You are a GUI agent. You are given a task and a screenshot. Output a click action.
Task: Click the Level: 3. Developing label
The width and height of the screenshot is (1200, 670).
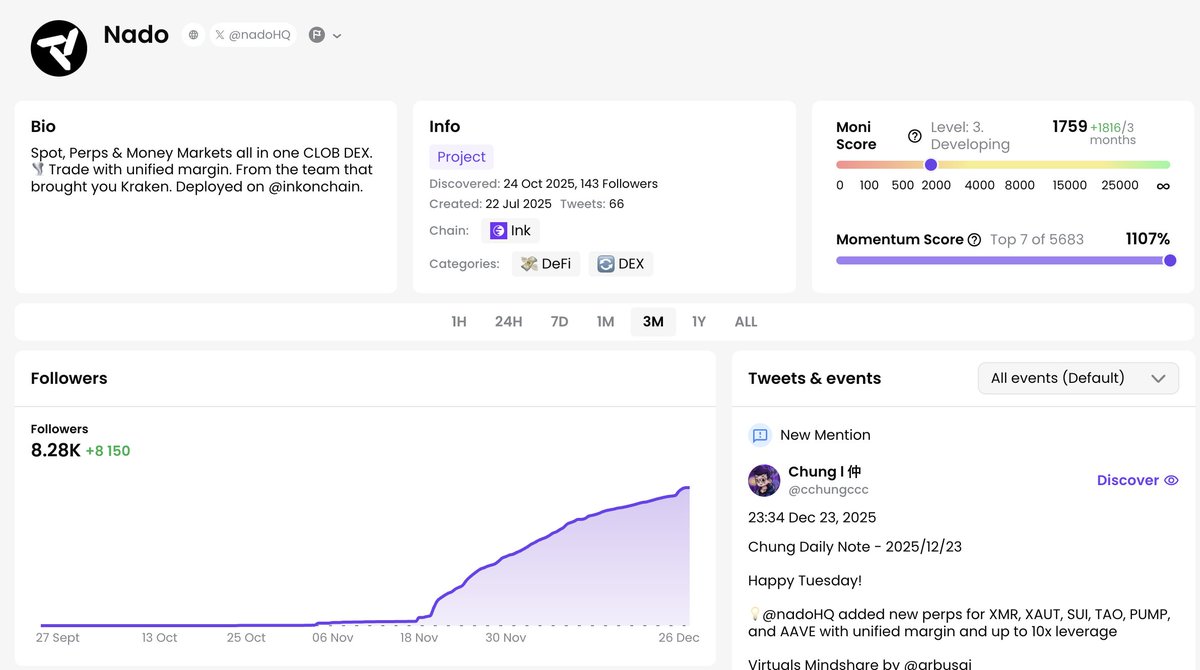[x=970, y=136]
